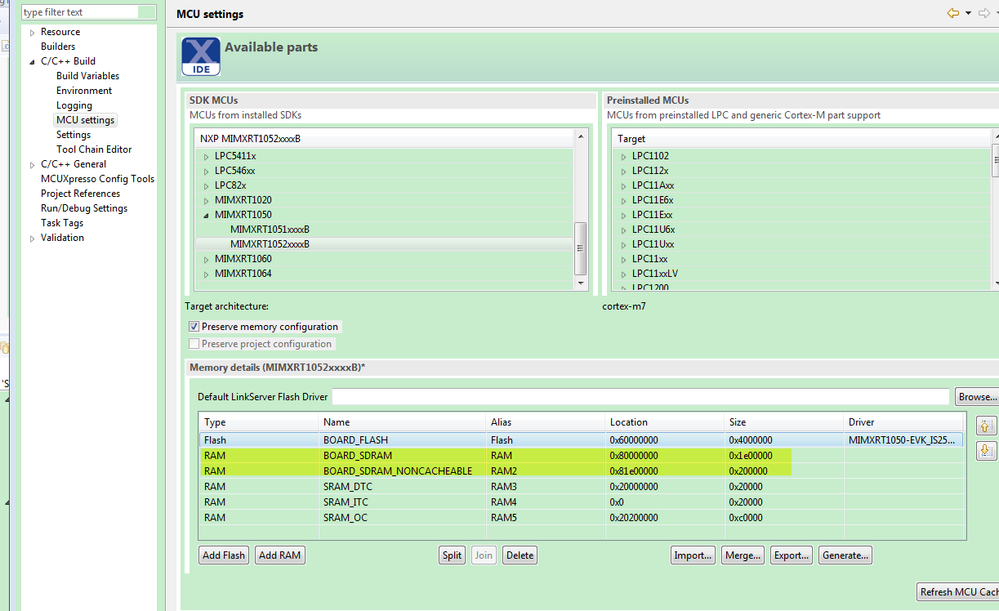Collapse the C/C++ Build tree node

pyautogui.click(x=32, y=62)
